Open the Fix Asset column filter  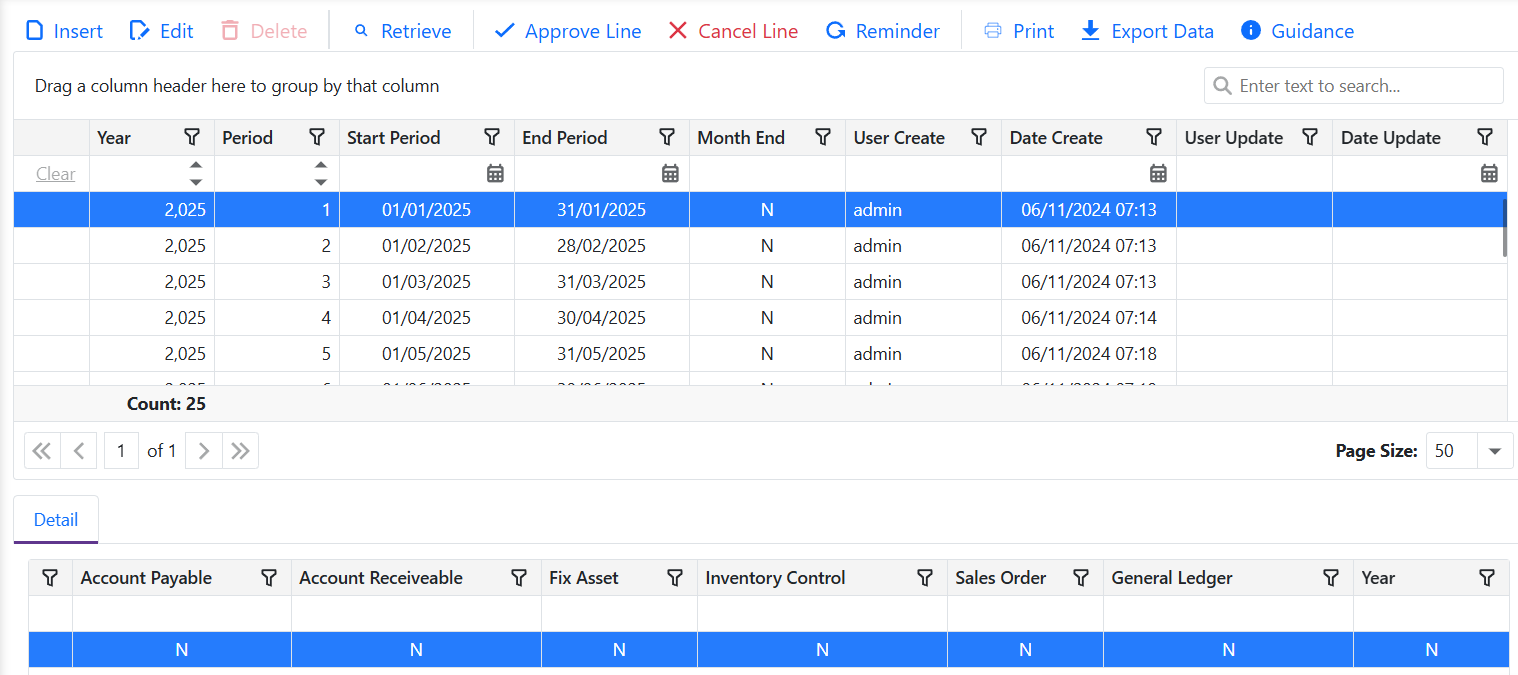pos(675,577)
